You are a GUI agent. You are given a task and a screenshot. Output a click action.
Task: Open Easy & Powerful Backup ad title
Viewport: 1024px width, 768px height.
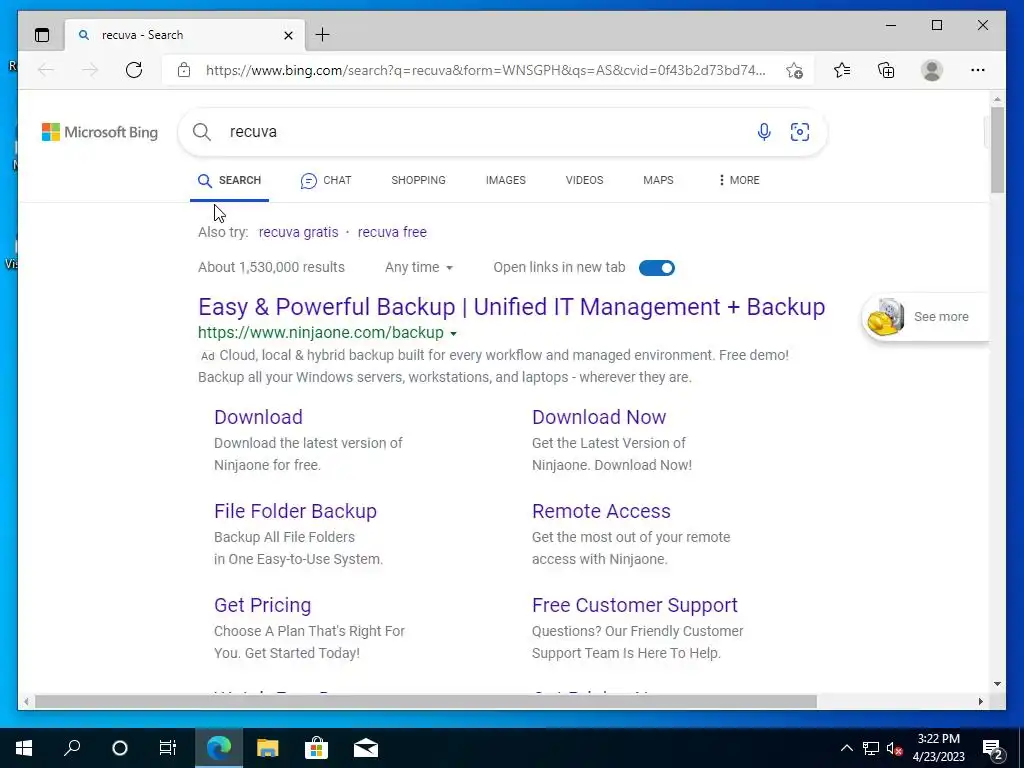511,307
